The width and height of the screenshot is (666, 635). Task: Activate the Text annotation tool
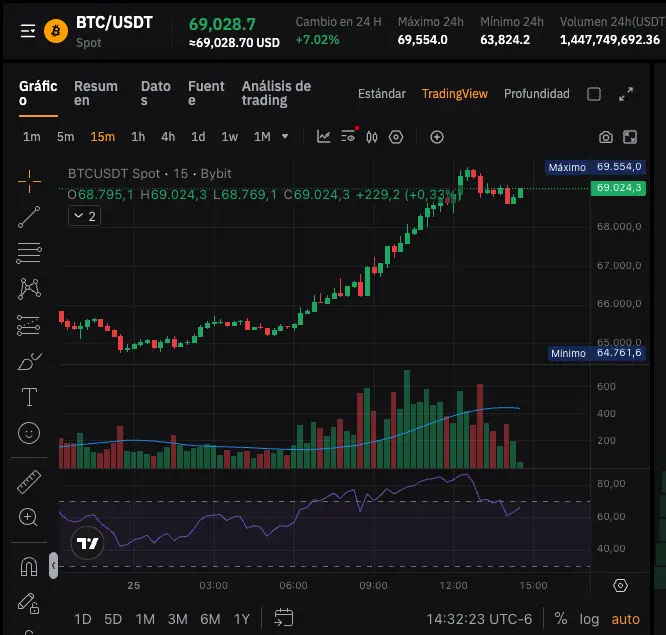(x=29, y=397)
